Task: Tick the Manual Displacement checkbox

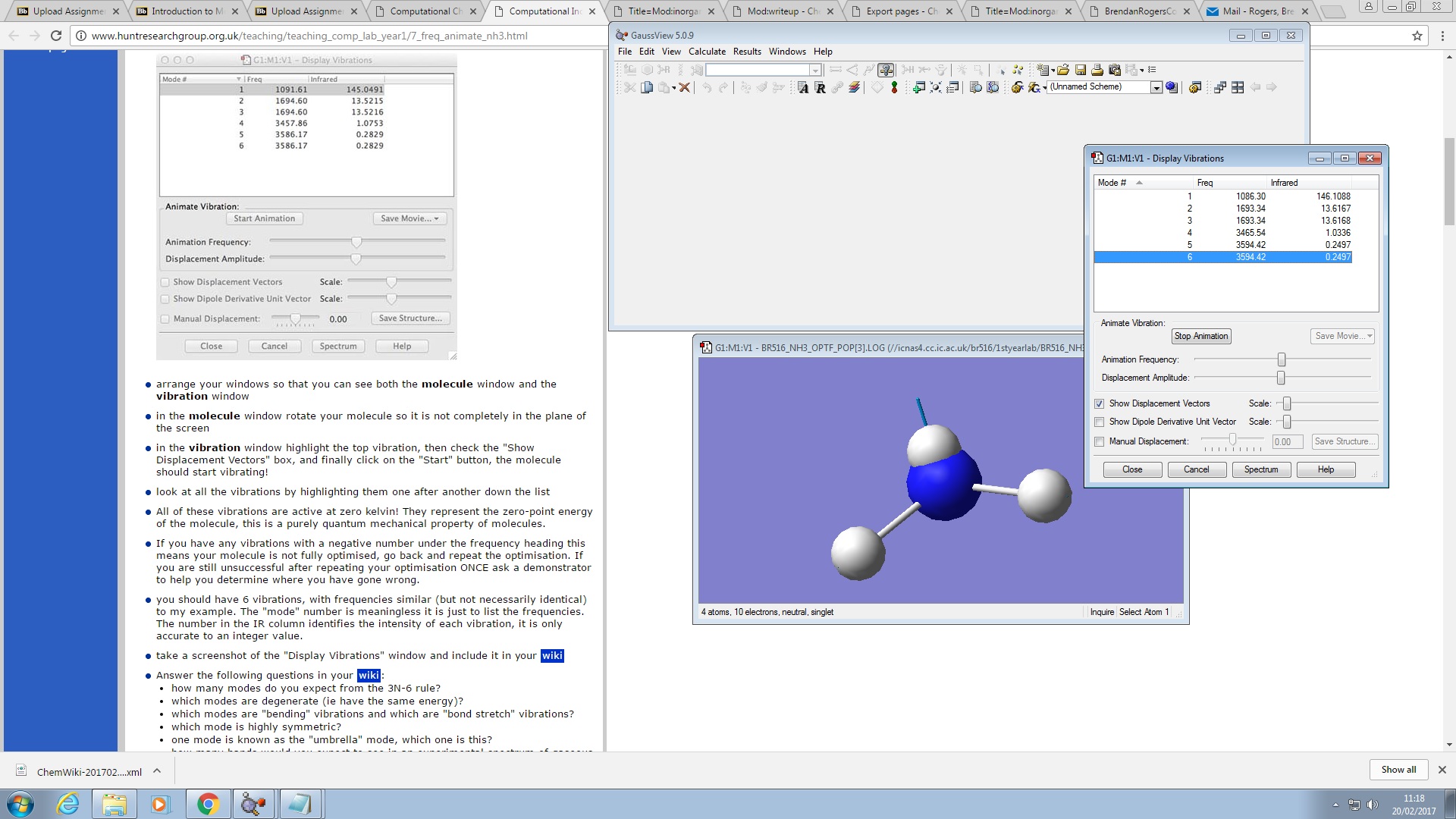Action: 1100,442
